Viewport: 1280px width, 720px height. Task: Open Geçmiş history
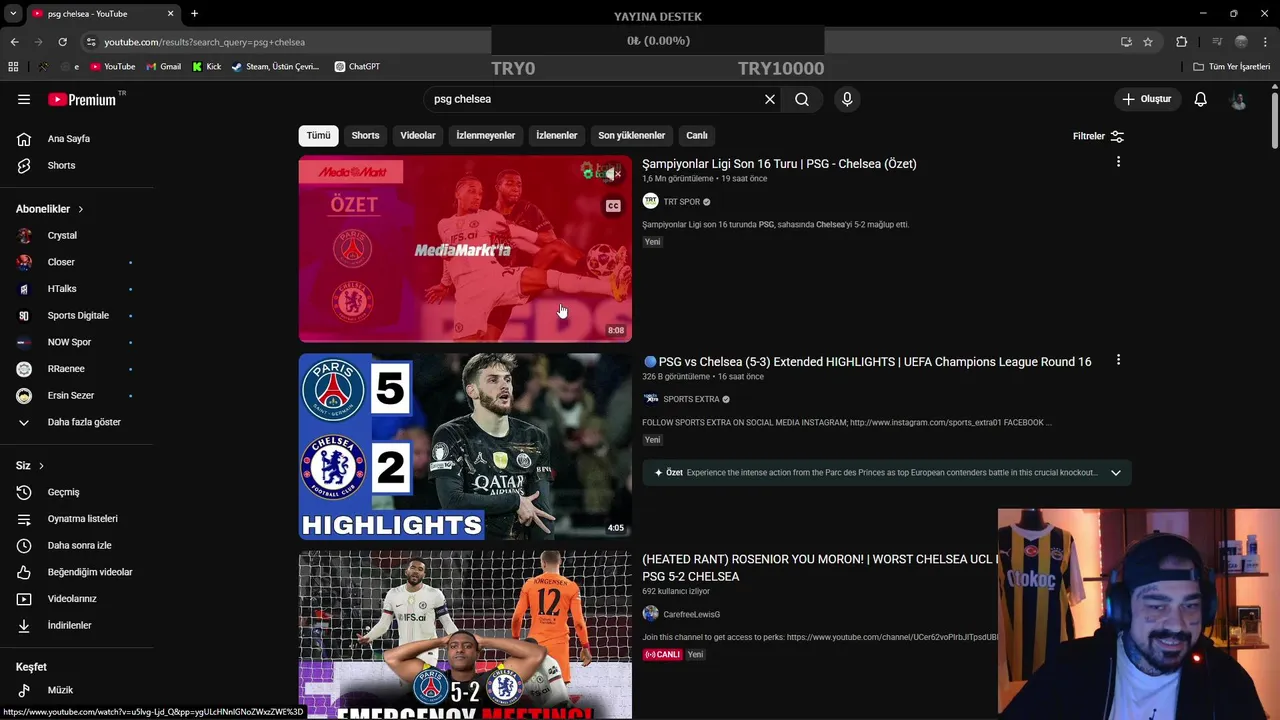(63, 492)
